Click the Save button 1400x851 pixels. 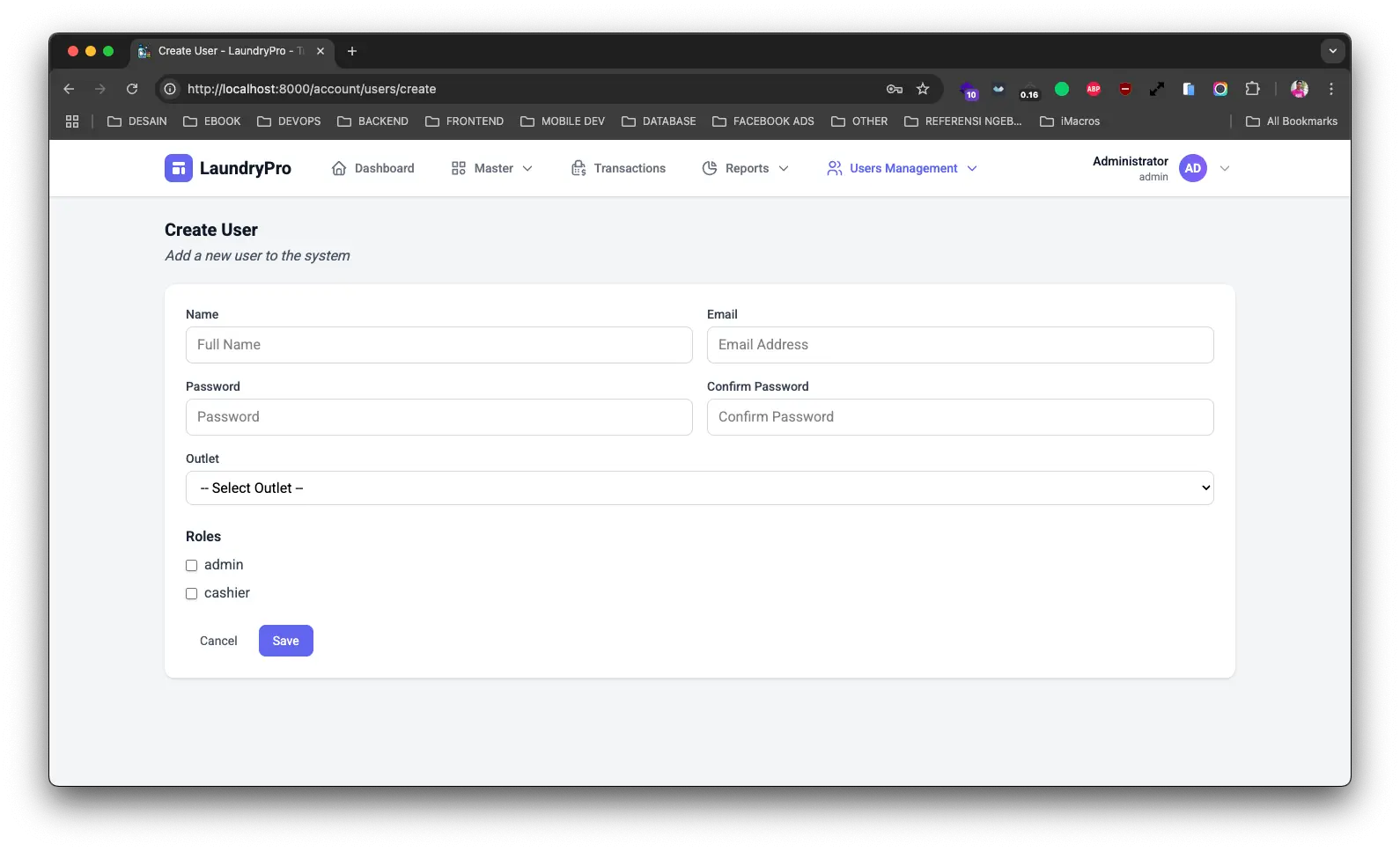pyautogui.click(x=286, y=641)
